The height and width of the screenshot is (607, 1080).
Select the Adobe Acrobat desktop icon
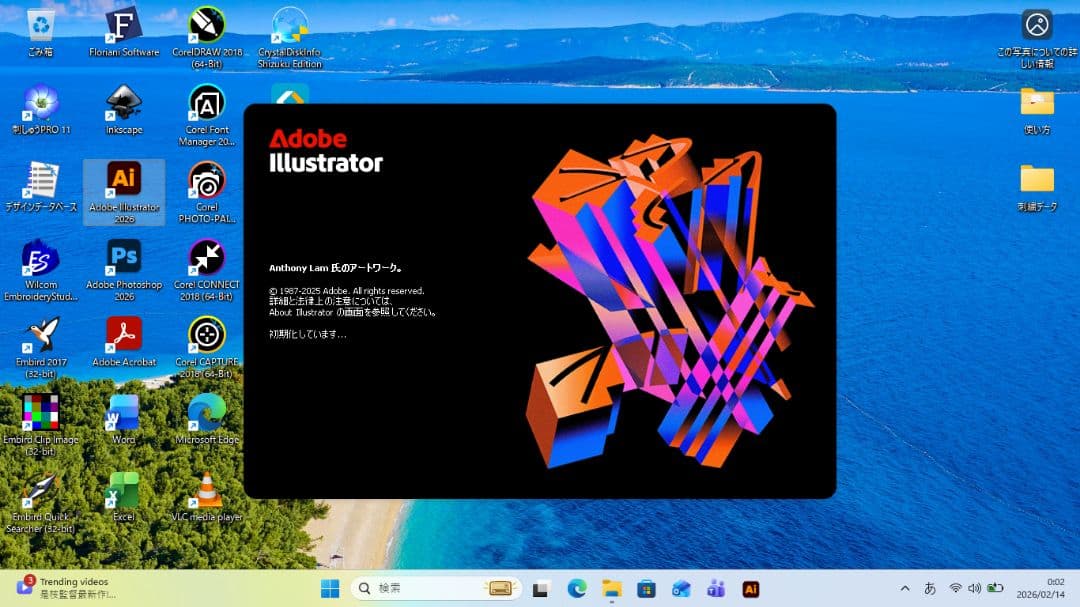[x=124, y=335]
